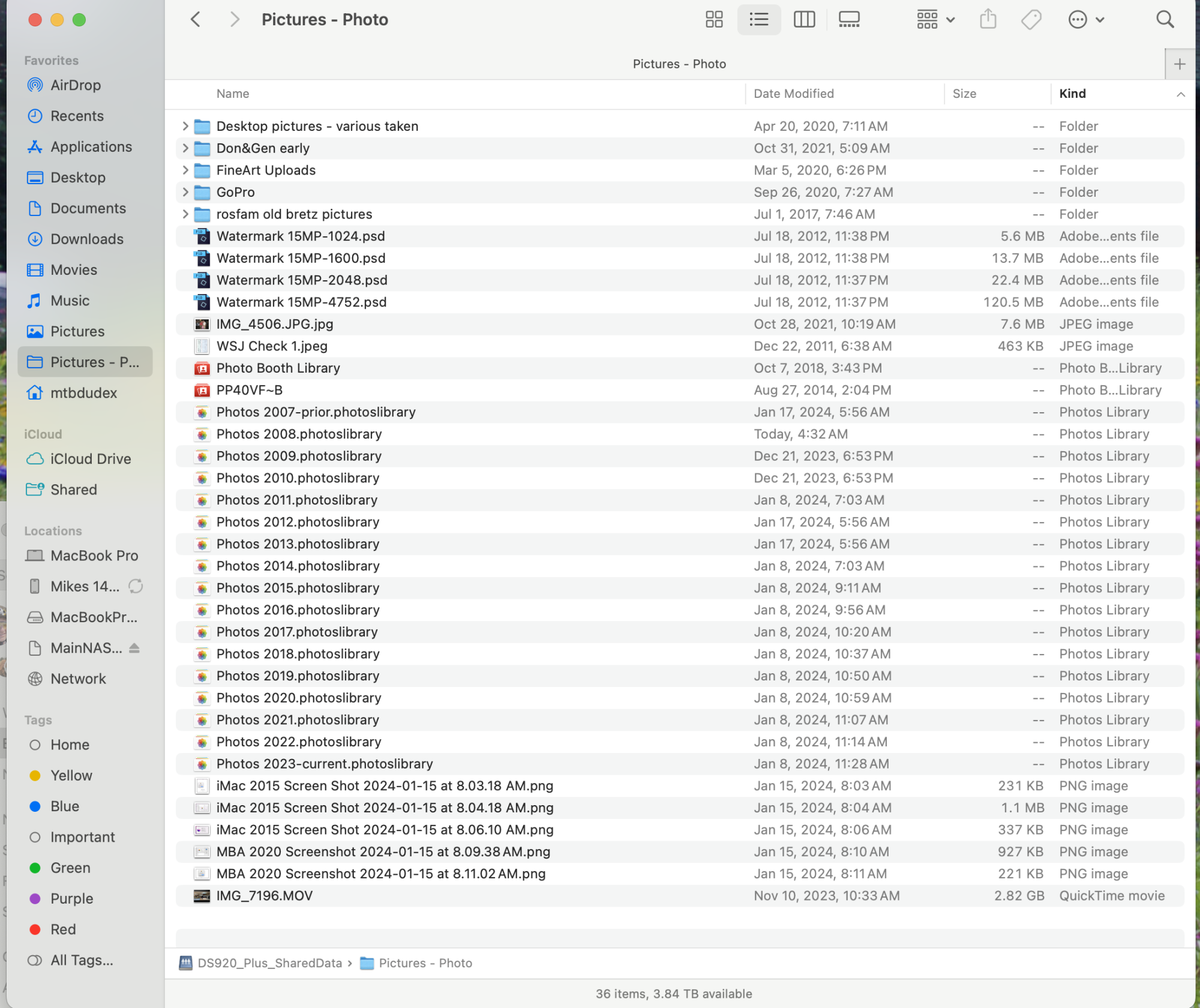1200x1008 pixels.
Task: Click the Edit Tags icon
Action: point(1031,20)
